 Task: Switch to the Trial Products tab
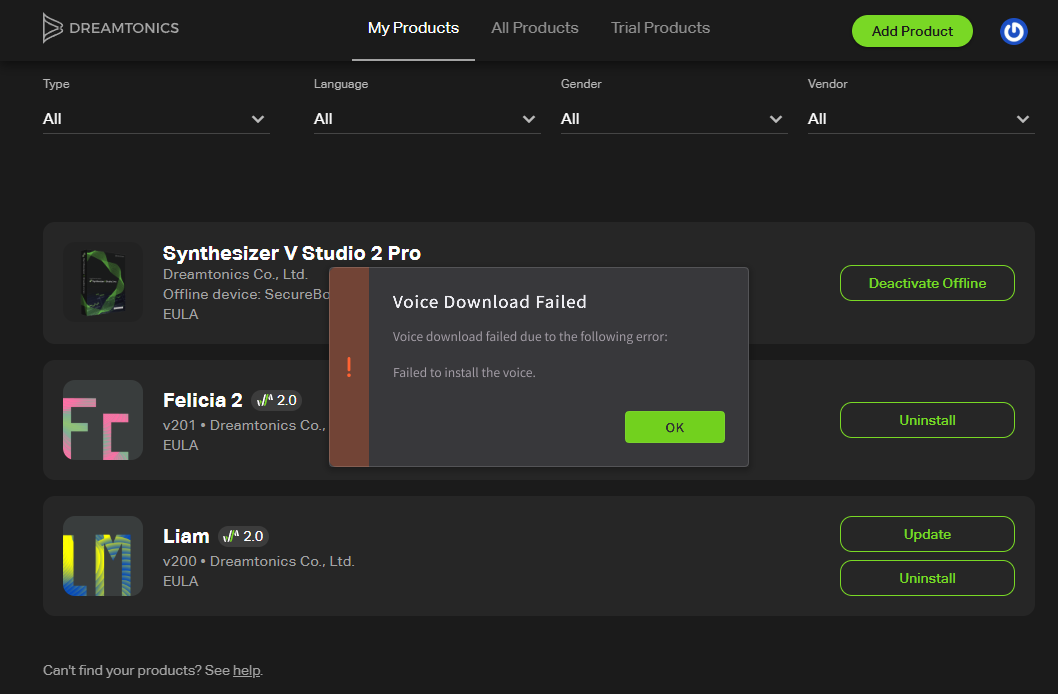tap(660, 28)
